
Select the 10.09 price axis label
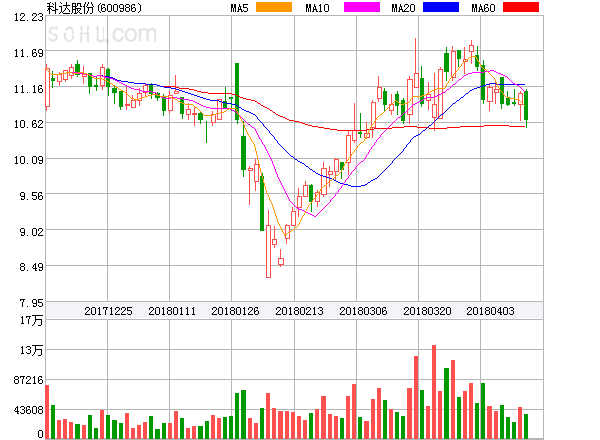29,160
